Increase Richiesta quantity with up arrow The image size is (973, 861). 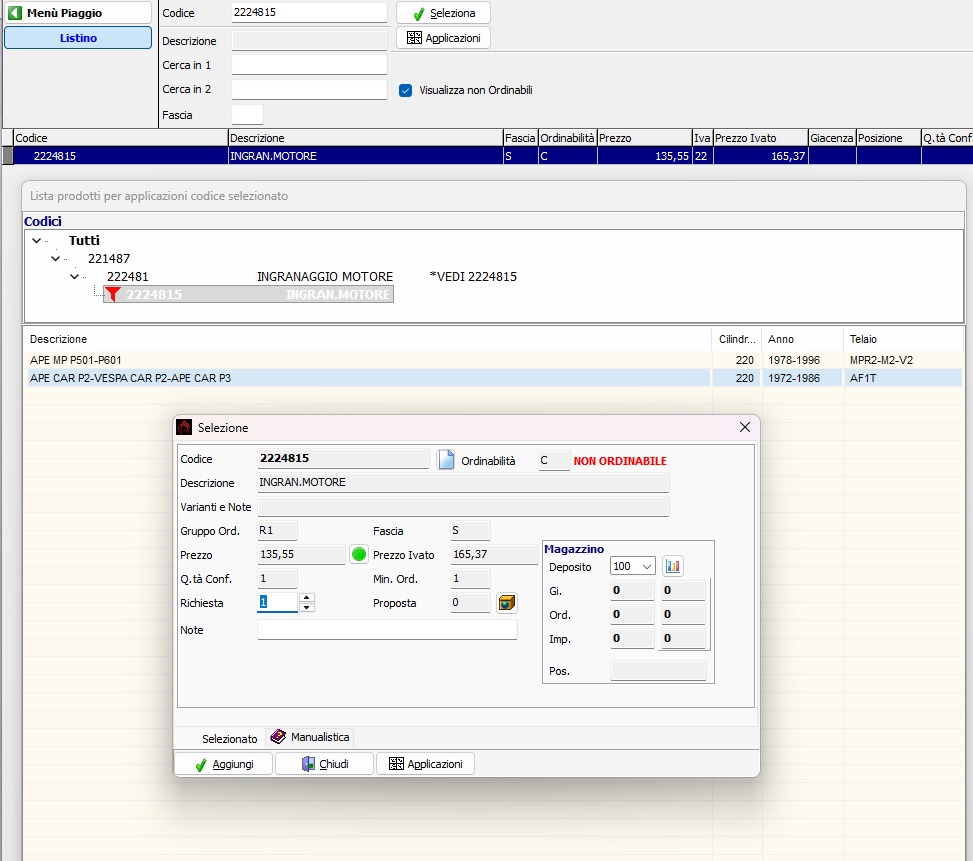click(x=307, y=598)
